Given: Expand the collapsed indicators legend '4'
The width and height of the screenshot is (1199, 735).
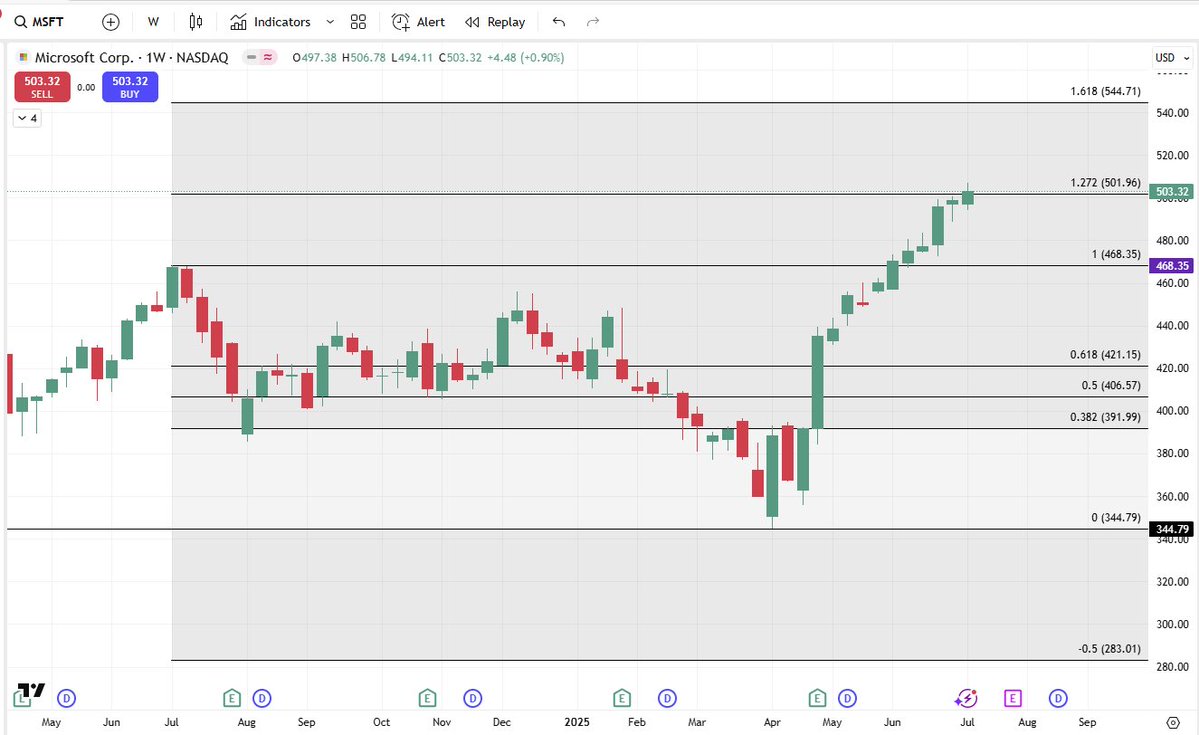Looking at the screenshot, I should tap(27, 118).
